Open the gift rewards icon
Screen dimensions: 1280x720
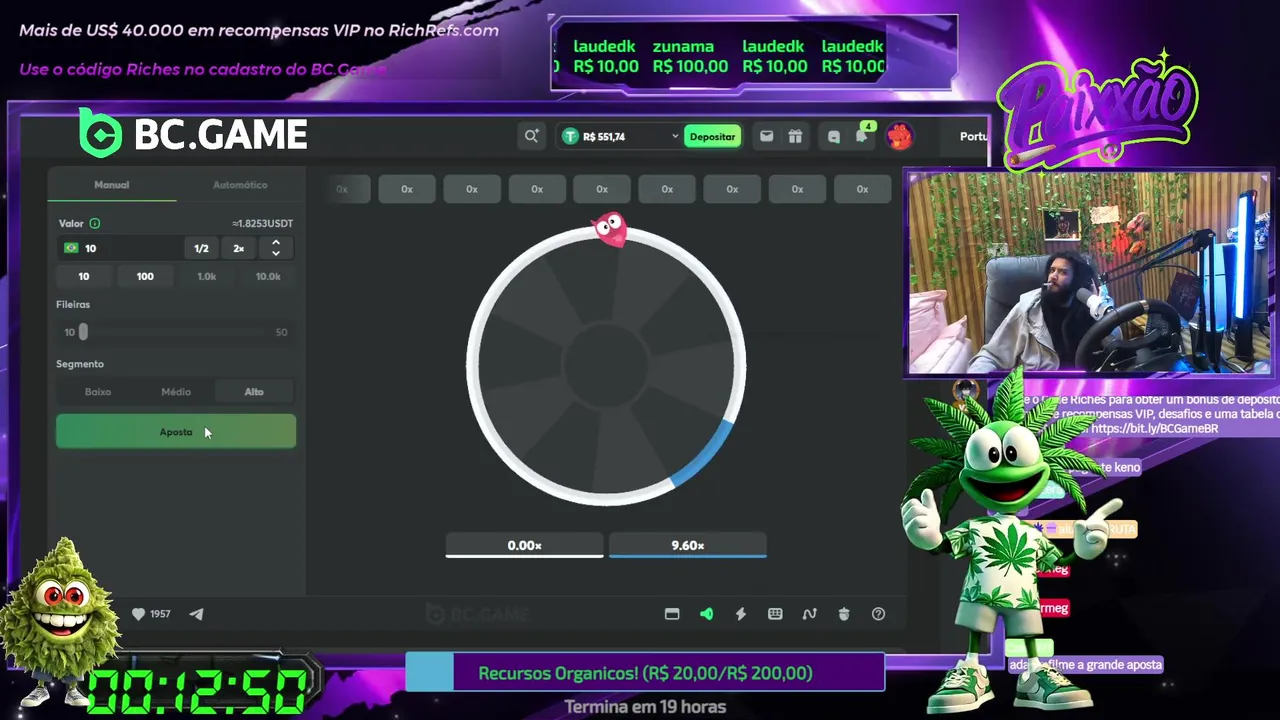pyautogui.click(x=795, y=136)
